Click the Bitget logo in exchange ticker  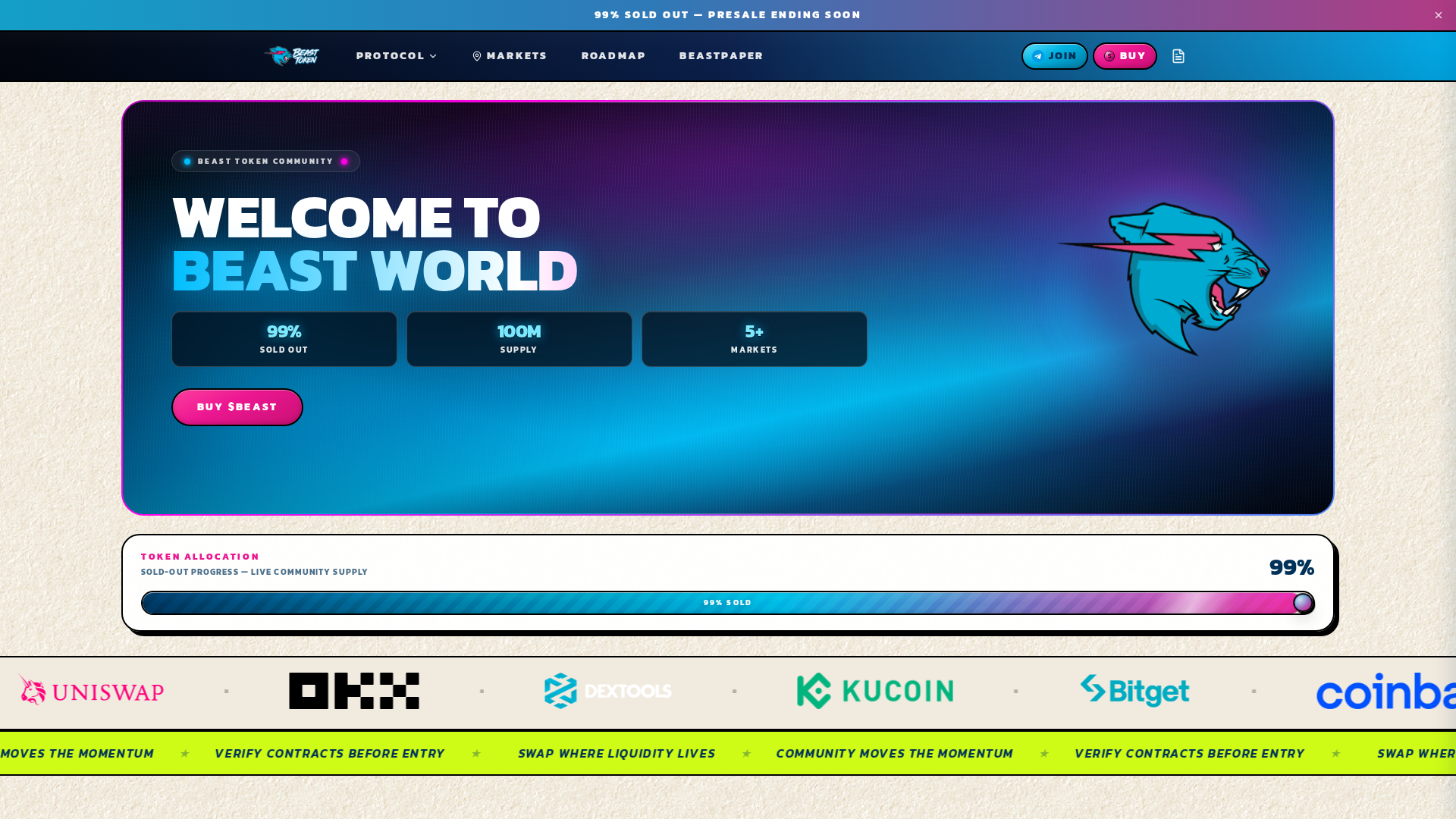(x=1135, y=691)
